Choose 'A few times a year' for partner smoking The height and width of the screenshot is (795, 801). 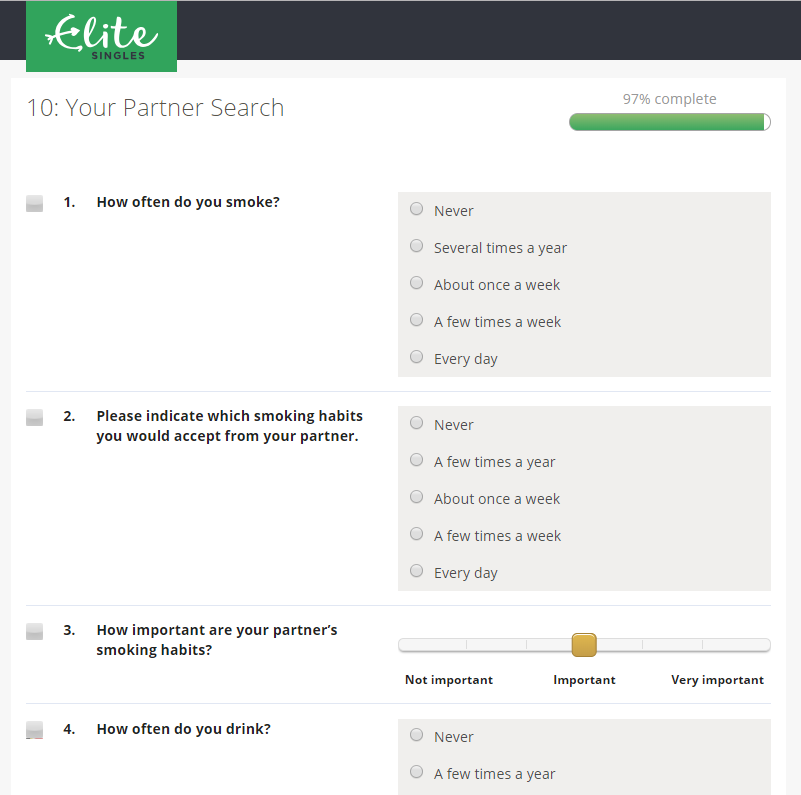point(417,460)
